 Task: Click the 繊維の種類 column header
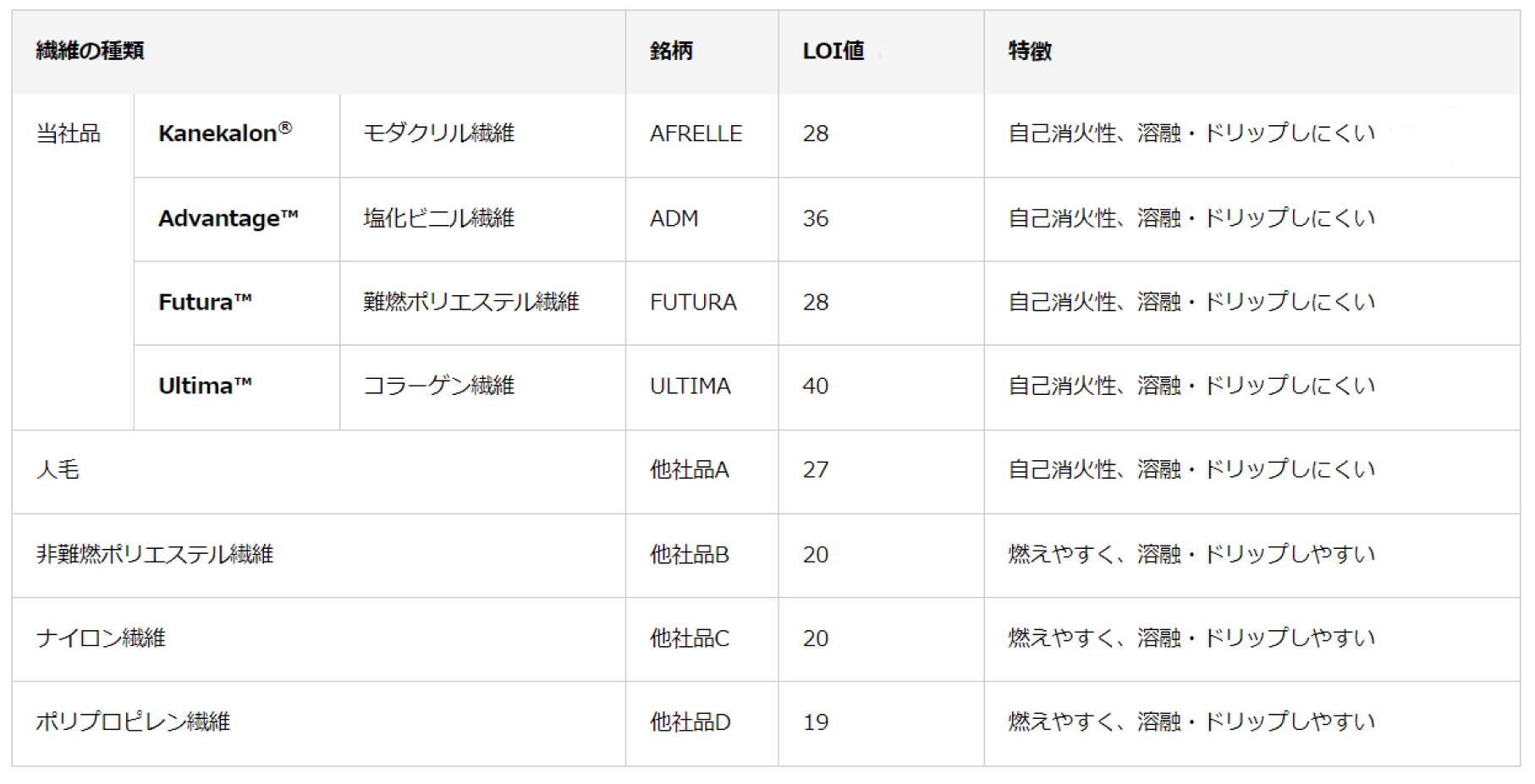90,51
